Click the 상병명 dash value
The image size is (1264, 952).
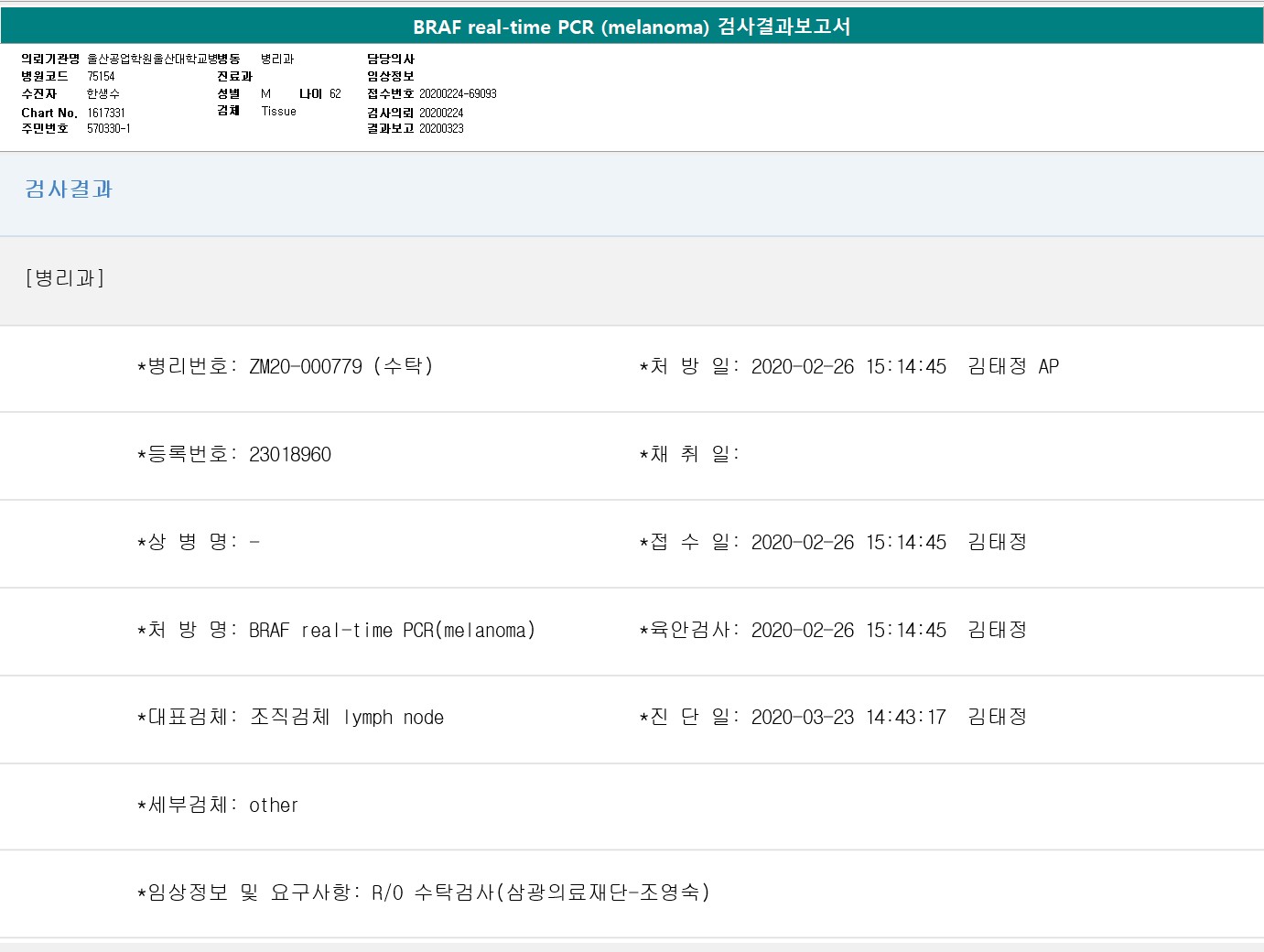point(254,542)
